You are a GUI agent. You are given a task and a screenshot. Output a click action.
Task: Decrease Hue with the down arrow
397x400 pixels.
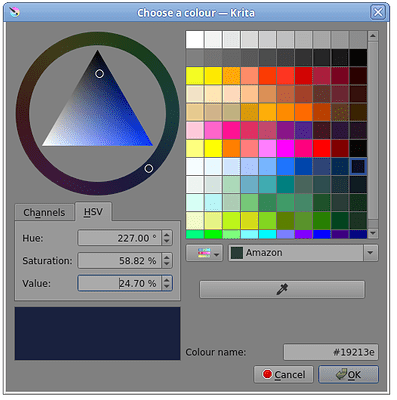[x=167, y=242]
